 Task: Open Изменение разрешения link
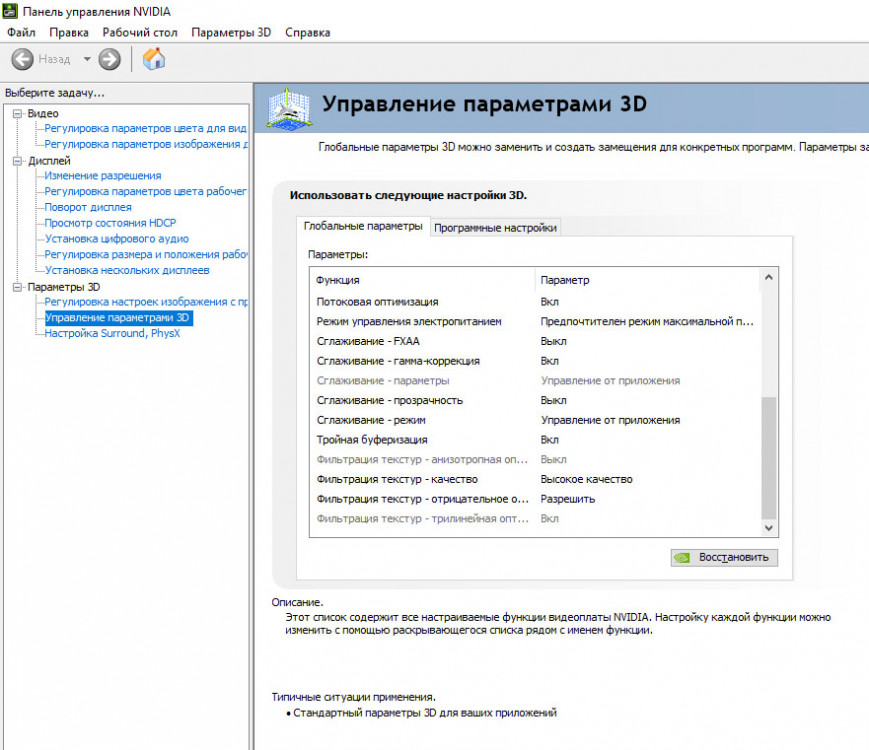pos(103,176)
